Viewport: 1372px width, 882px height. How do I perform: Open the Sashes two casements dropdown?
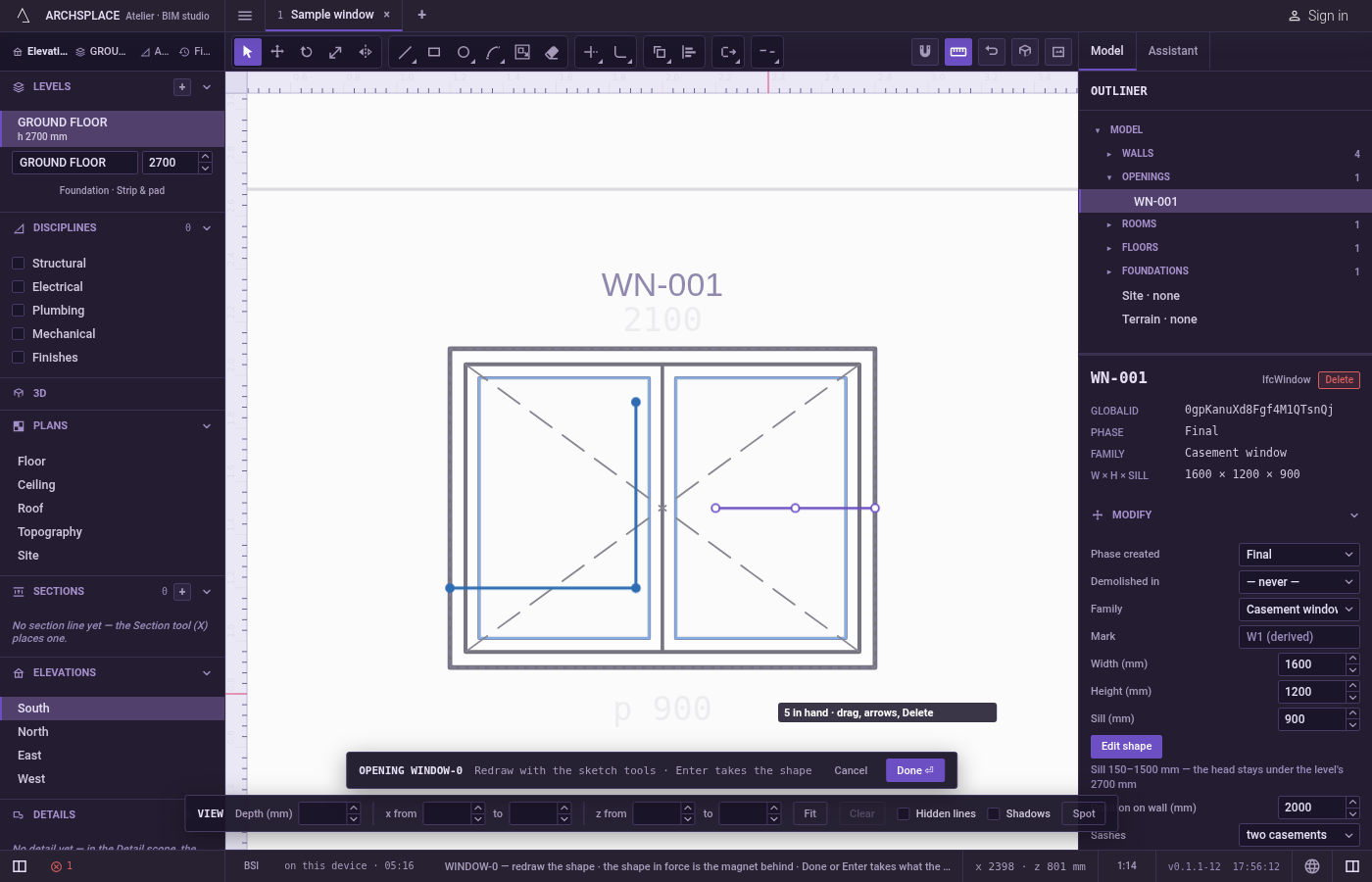click(1298, 835)
